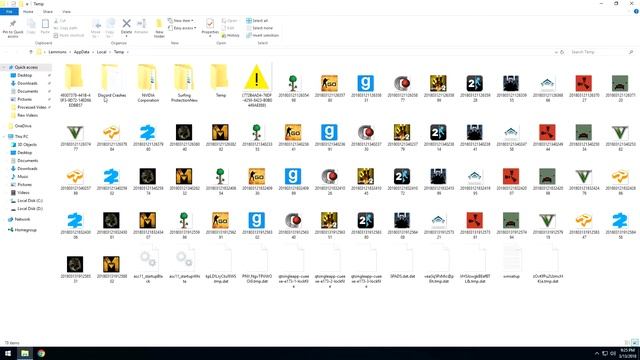Select the SPADS.dat.dat file
Viewport: 640px width, 360px height.
click(402, 262)
